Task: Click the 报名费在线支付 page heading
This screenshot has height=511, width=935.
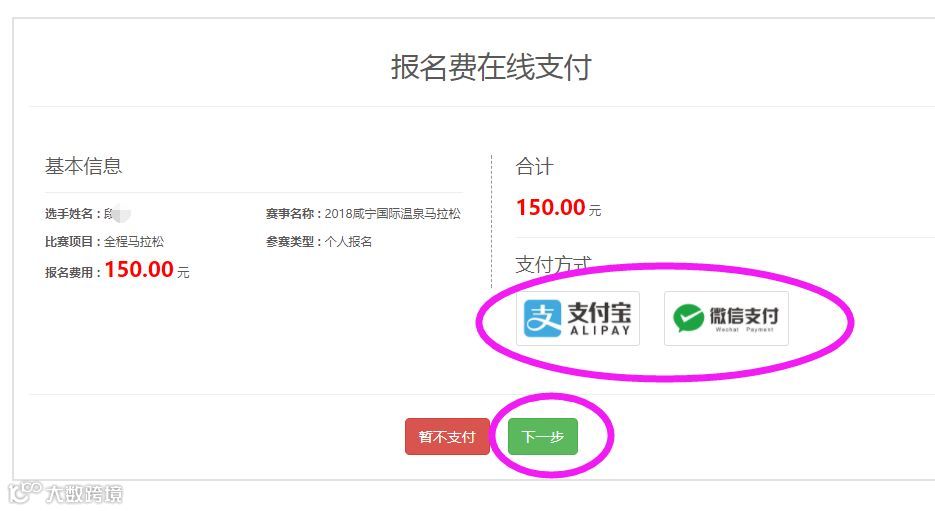Action: [x=491, y=66]
